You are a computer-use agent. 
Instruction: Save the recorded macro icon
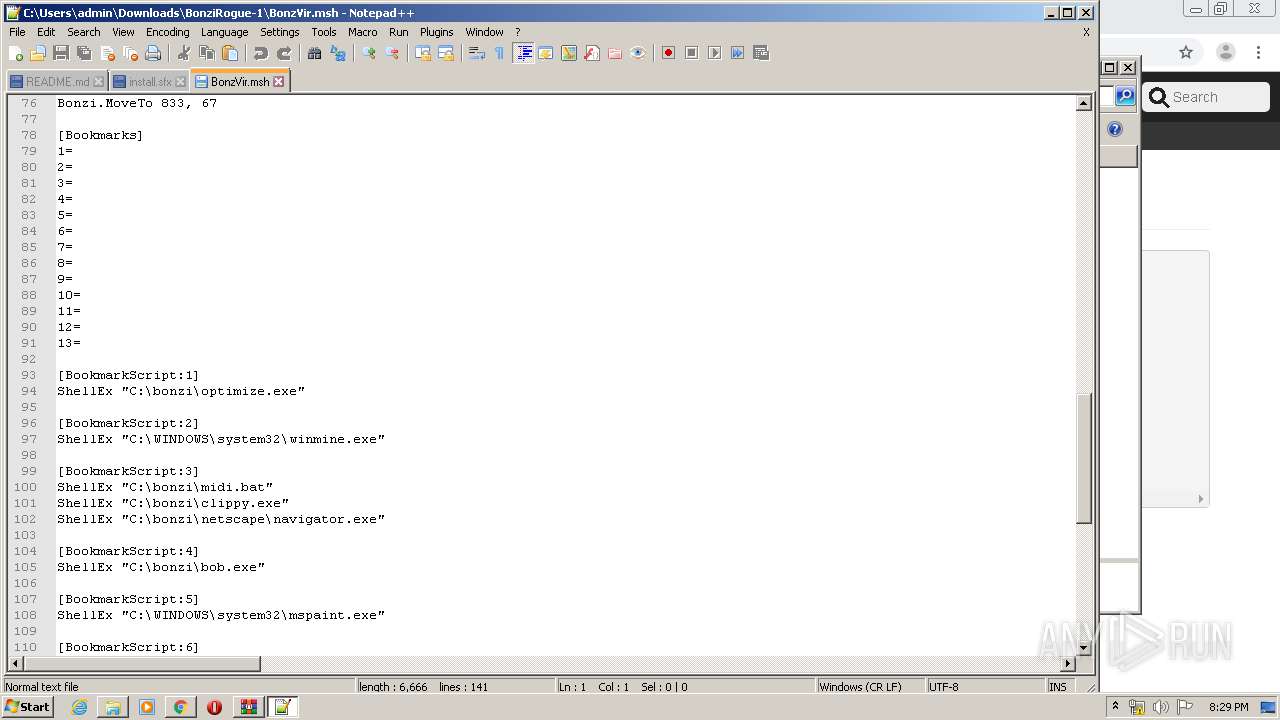pos(760,53)
